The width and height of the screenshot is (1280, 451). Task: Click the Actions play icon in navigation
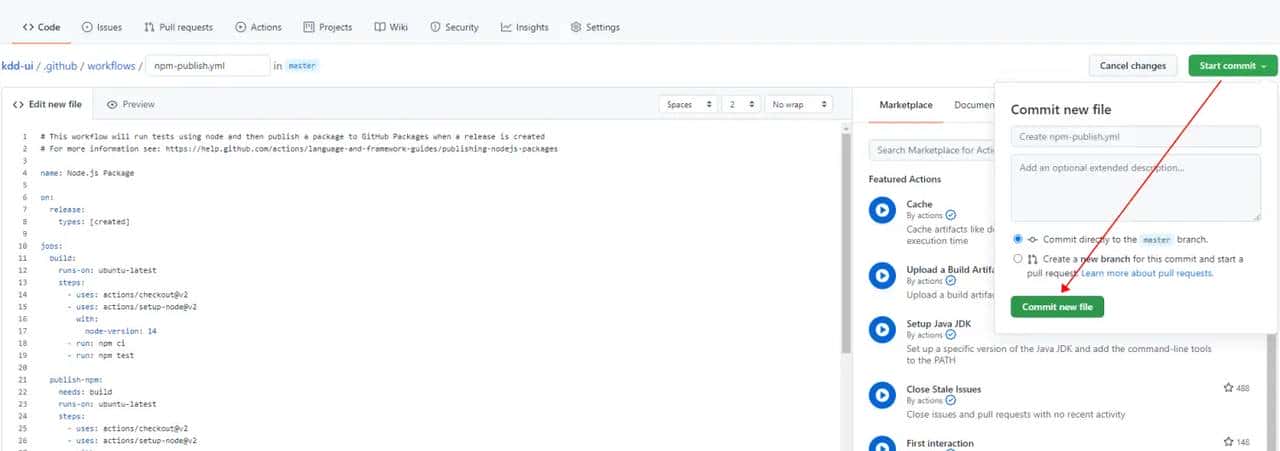click(x=241, y=27)
